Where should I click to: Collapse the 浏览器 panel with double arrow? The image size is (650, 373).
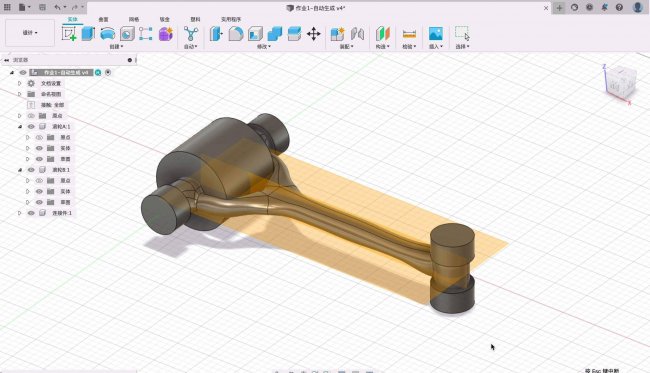6,60
